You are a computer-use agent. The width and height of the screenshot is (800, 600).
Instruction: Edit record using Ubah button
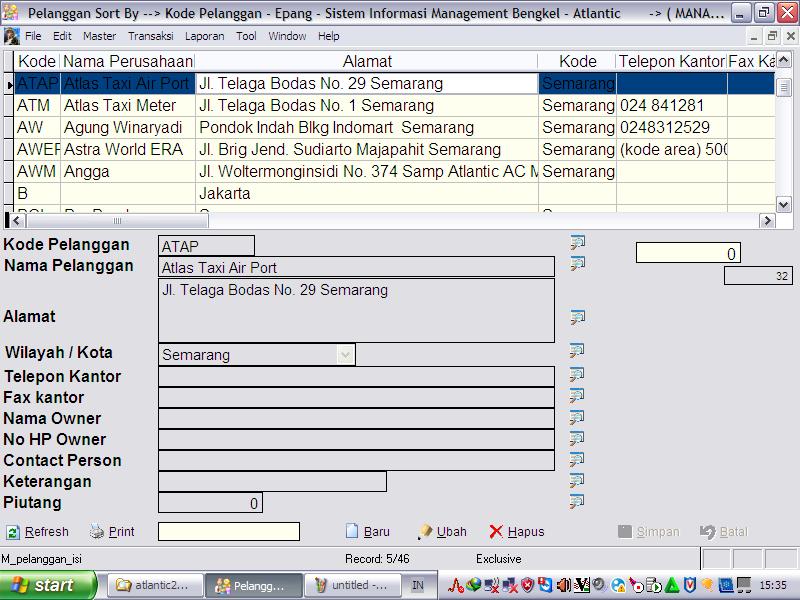442,532
